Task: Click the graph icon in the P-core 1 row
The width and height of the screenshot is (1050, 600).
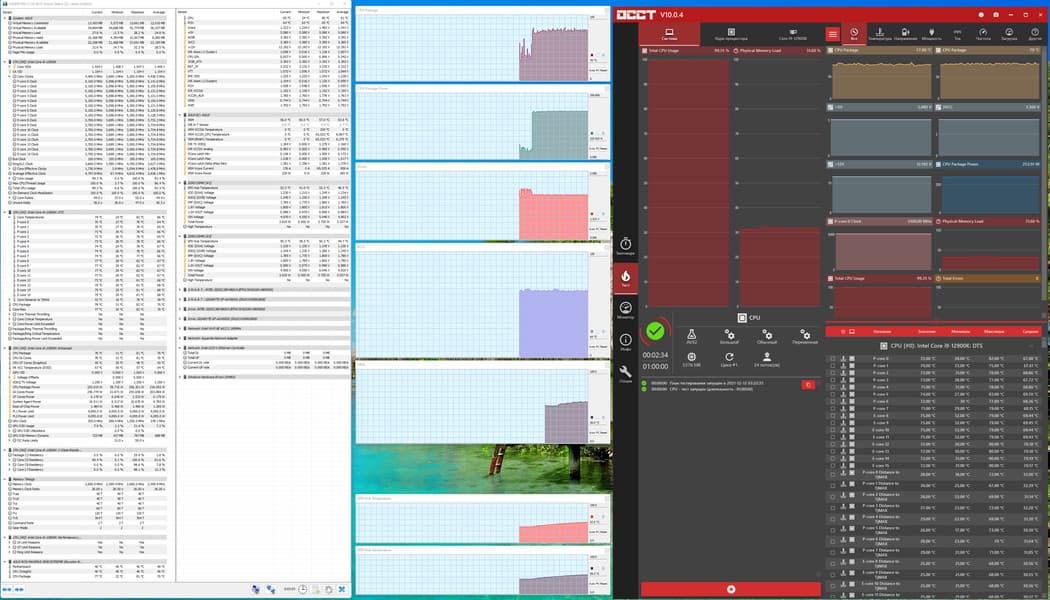Action: 843,366
